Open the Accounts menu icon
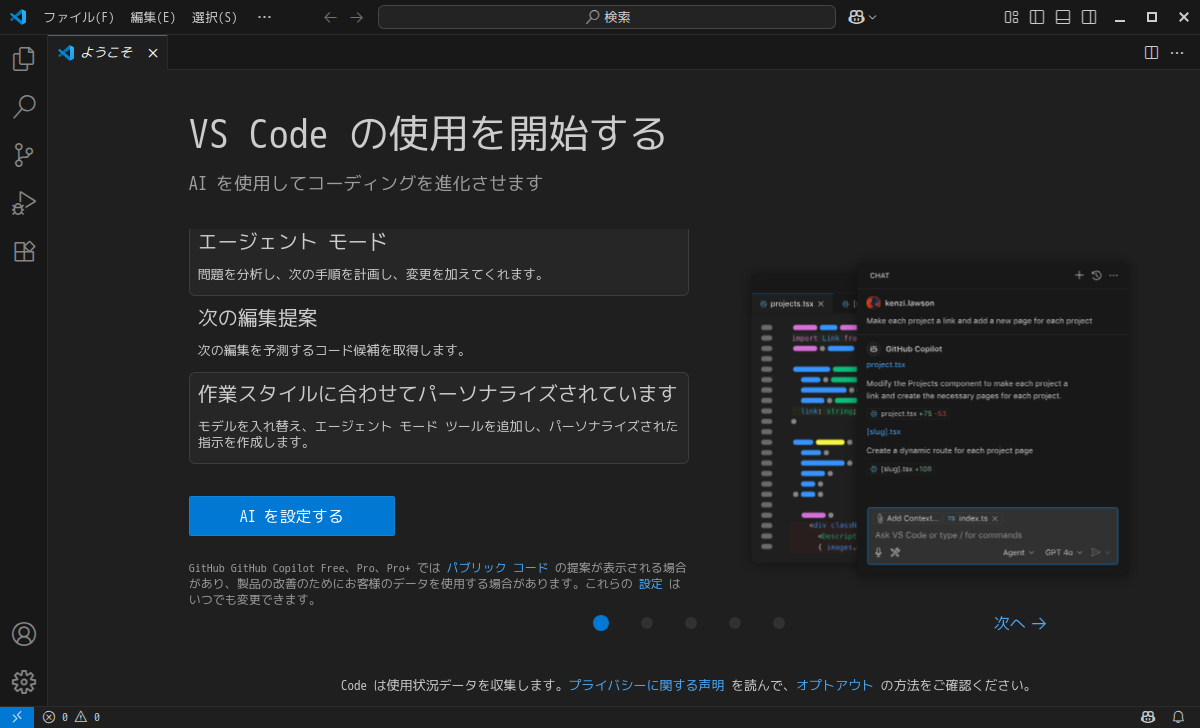The width and height of the screenshot is (1200, 728). pyautogui.click(x=24, y=634)
